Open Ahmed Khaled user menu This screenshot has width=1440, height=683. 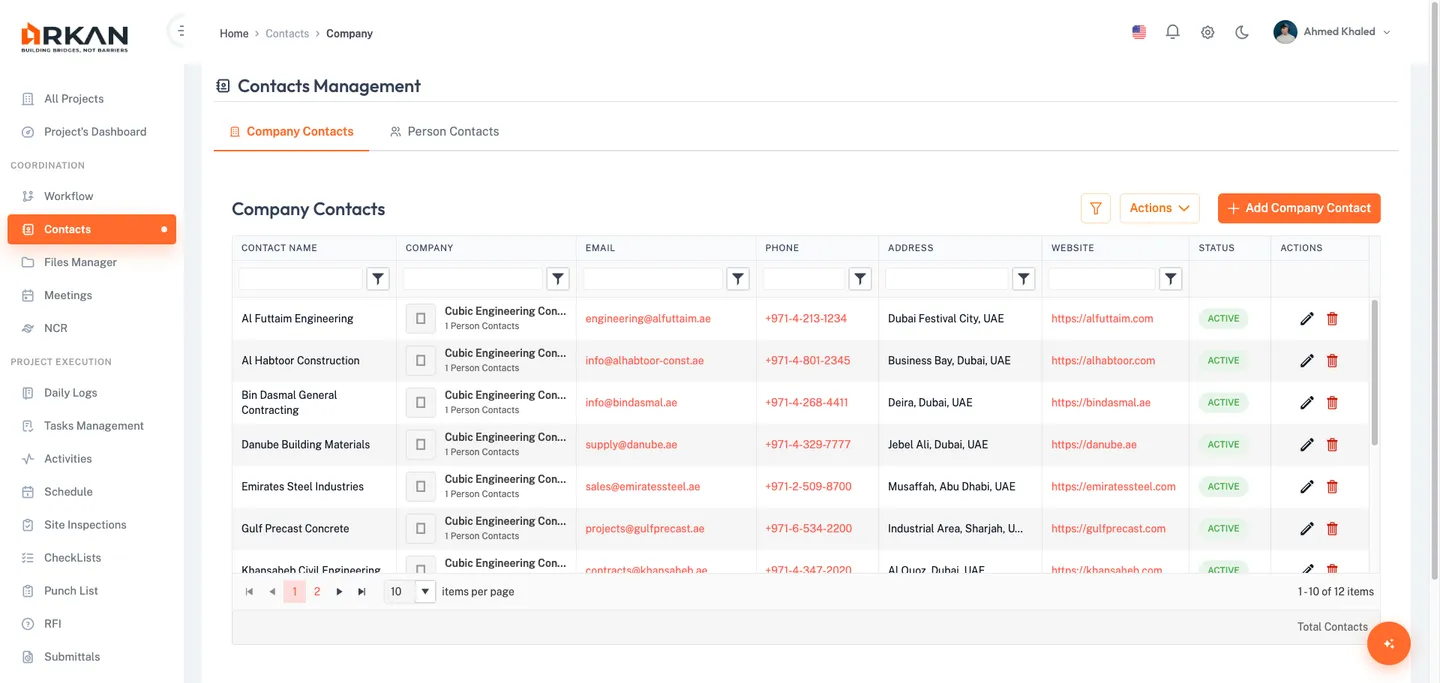click(x=1332, y=32)
